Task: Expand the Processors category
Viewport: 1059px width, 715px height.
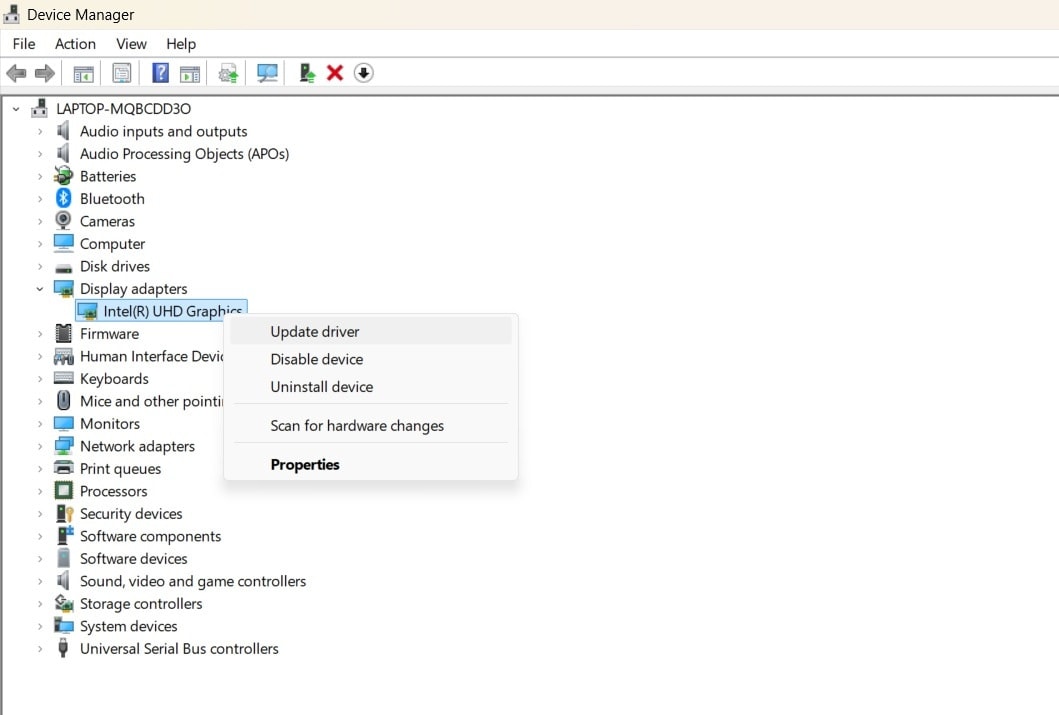Action: point(40,492)
